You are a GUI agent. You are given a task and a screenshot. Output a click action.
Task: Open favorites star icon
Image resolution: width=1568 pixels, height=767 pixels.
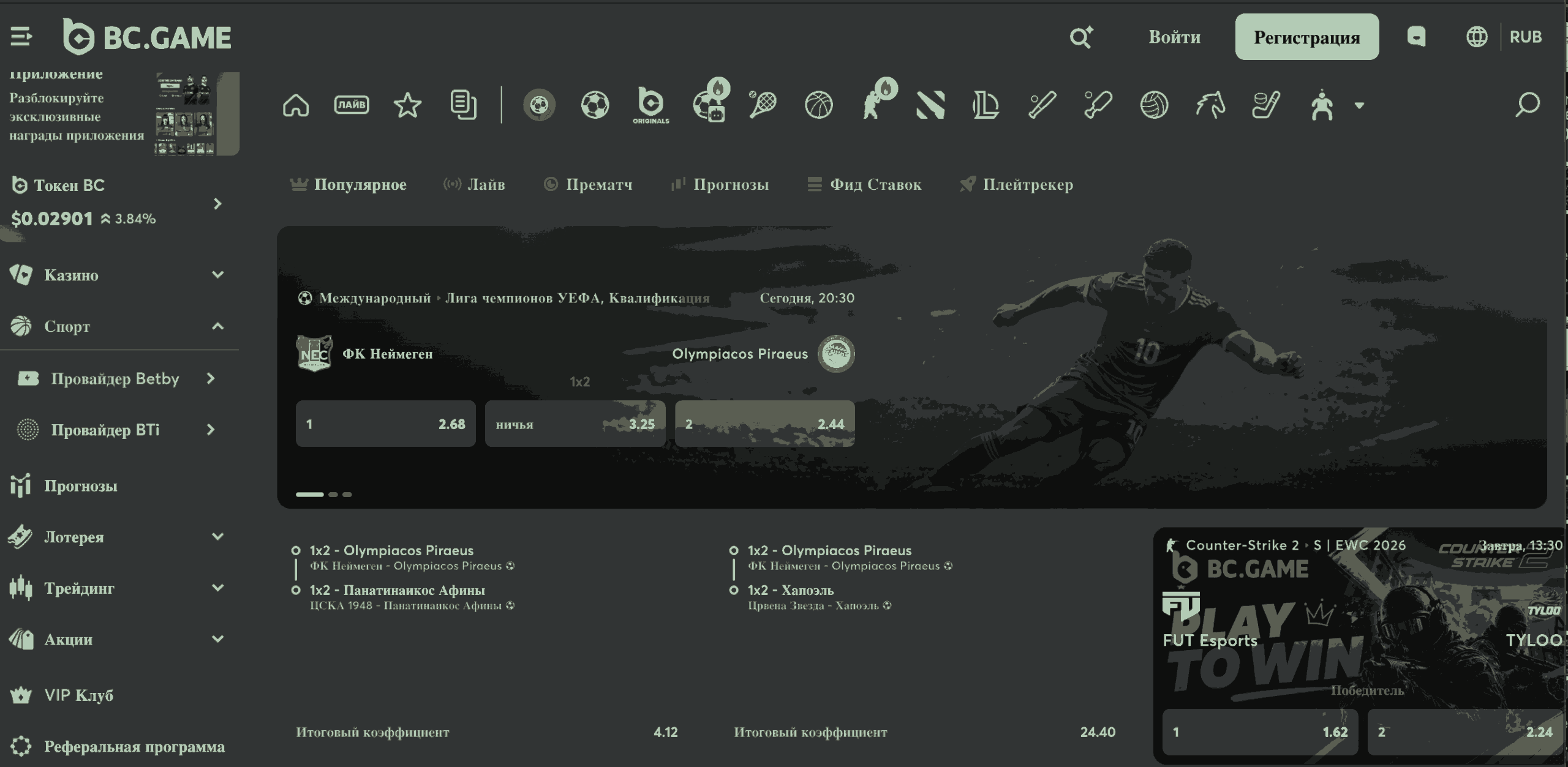407,105
